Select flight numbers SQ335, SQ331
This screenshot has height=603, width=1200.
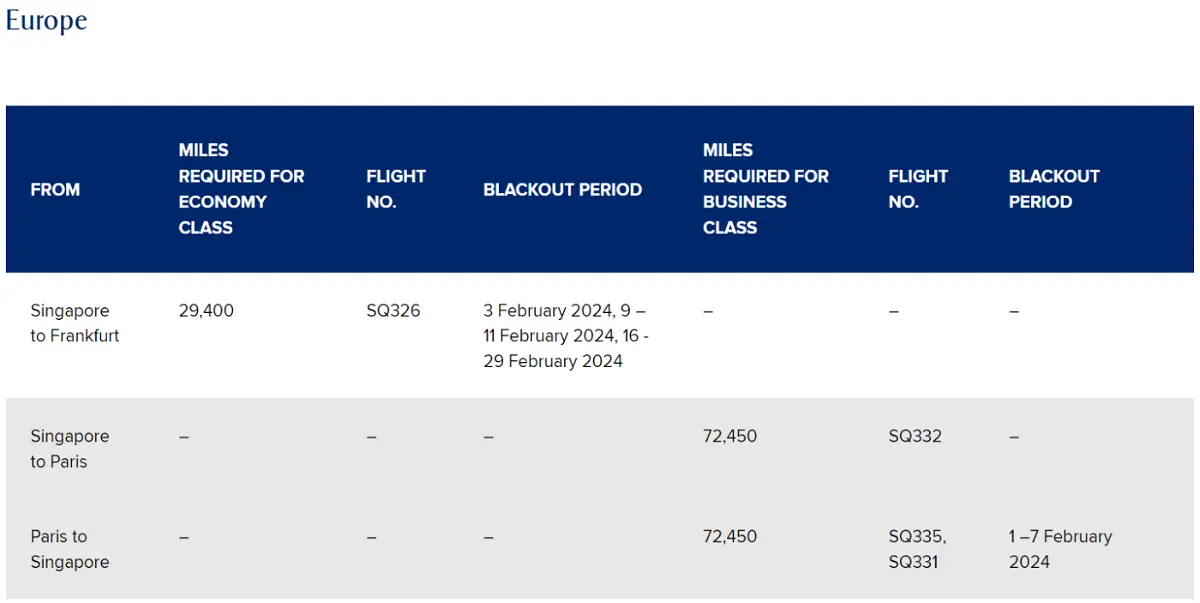[x=917, y=549]
